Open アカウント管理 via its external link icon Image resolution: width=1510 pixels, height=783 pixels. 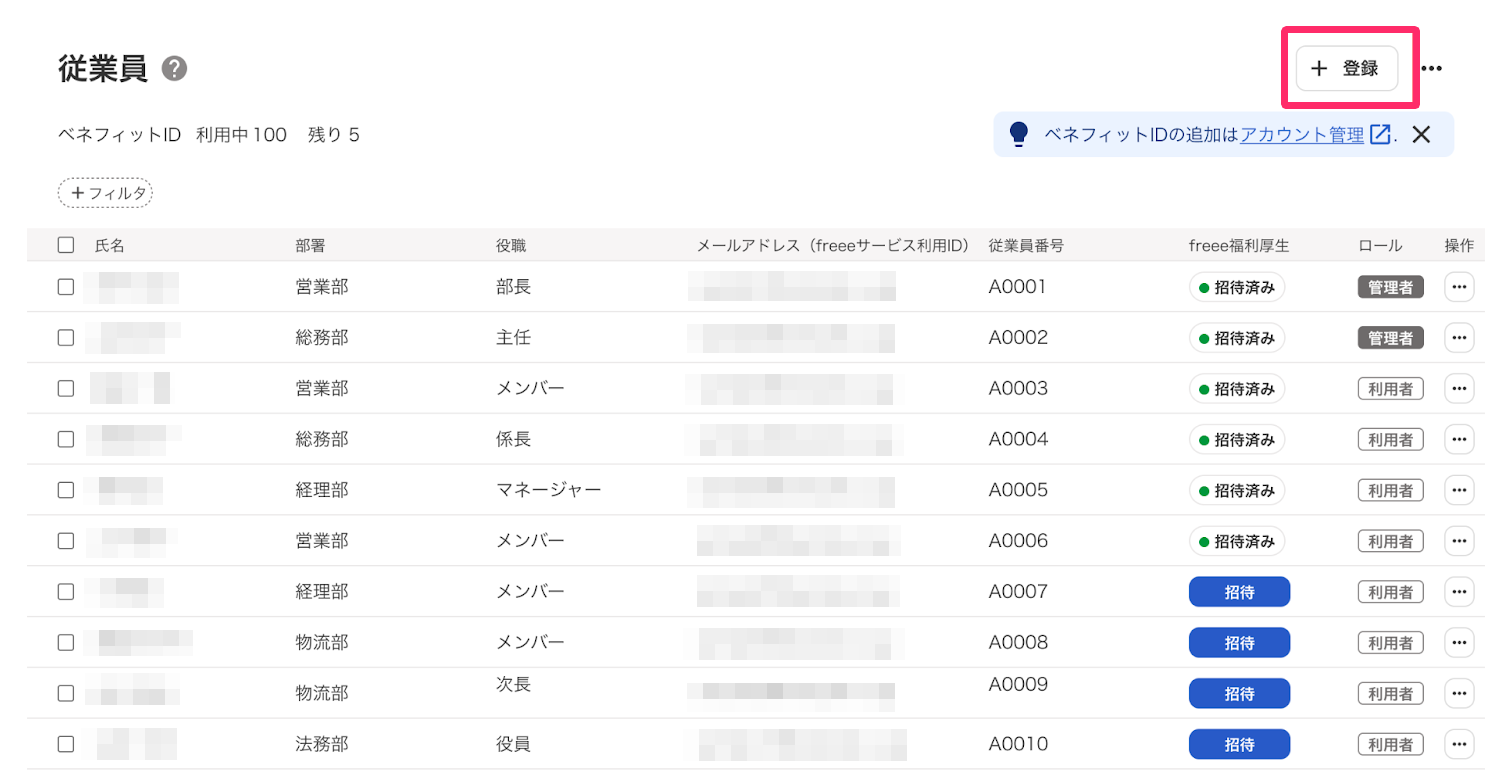pyautogui.click(x=1380, y=133)
